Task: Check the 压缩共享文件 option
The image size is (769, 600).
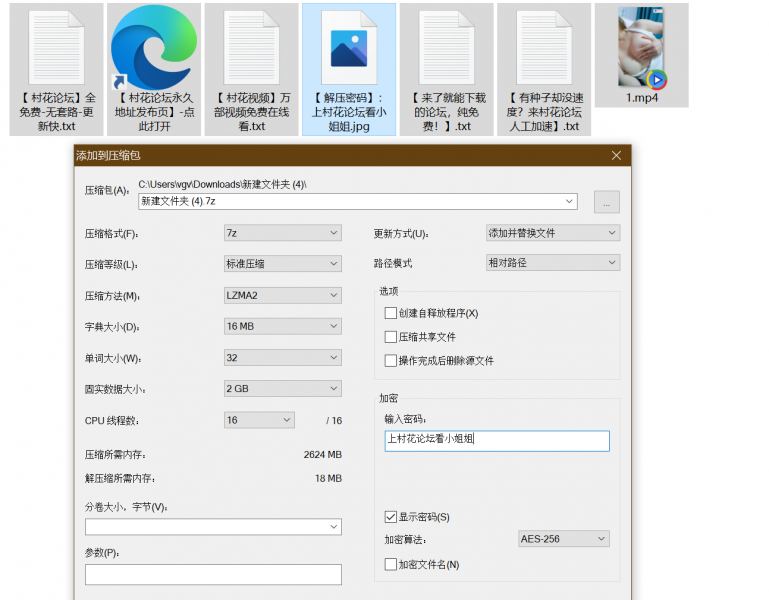Action: tap(391, 337)
